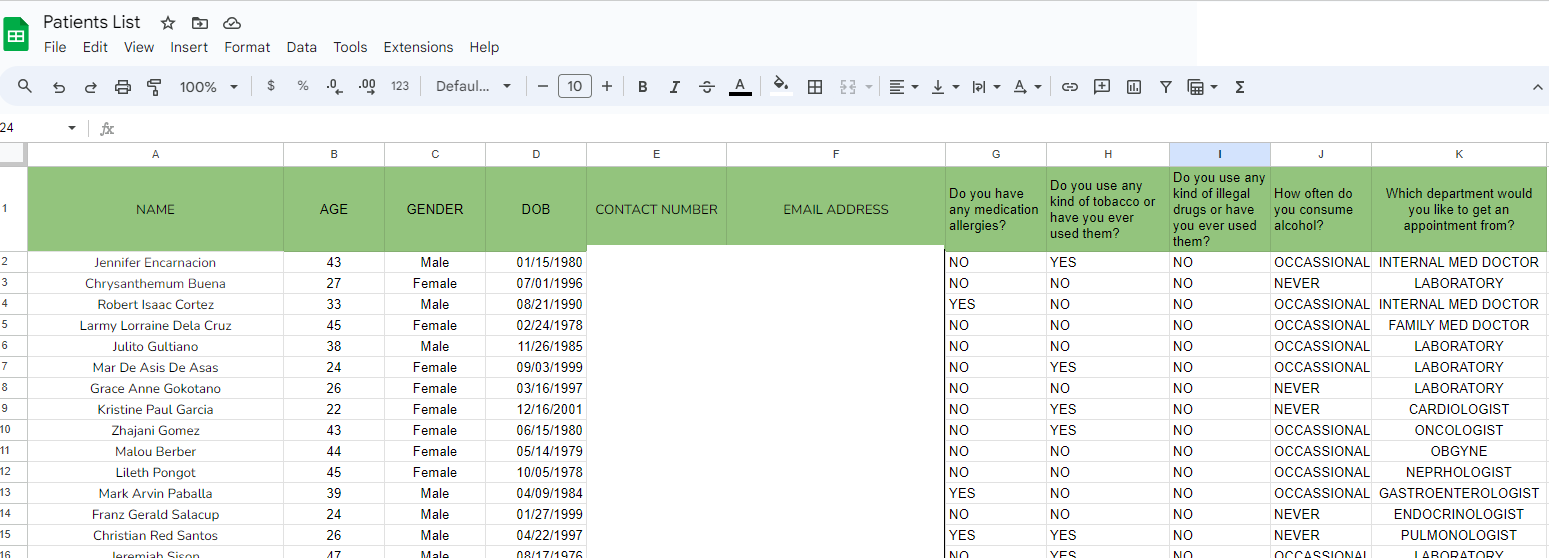Open the View menu
This screenshot has height=558, width=1549.
pos(139,47)
